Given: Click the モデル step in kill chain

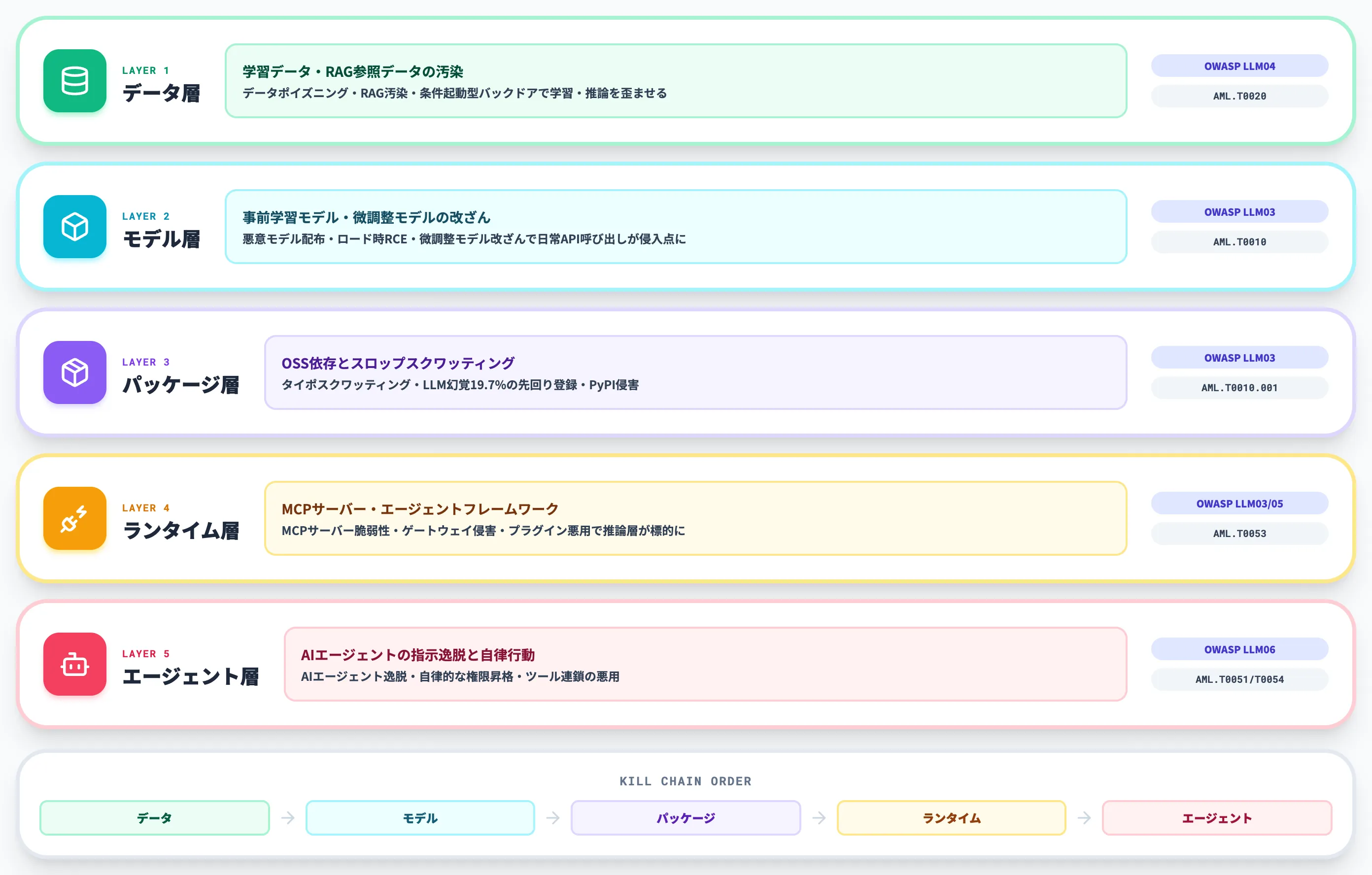Looking at the screenshot, I should 420,818.
